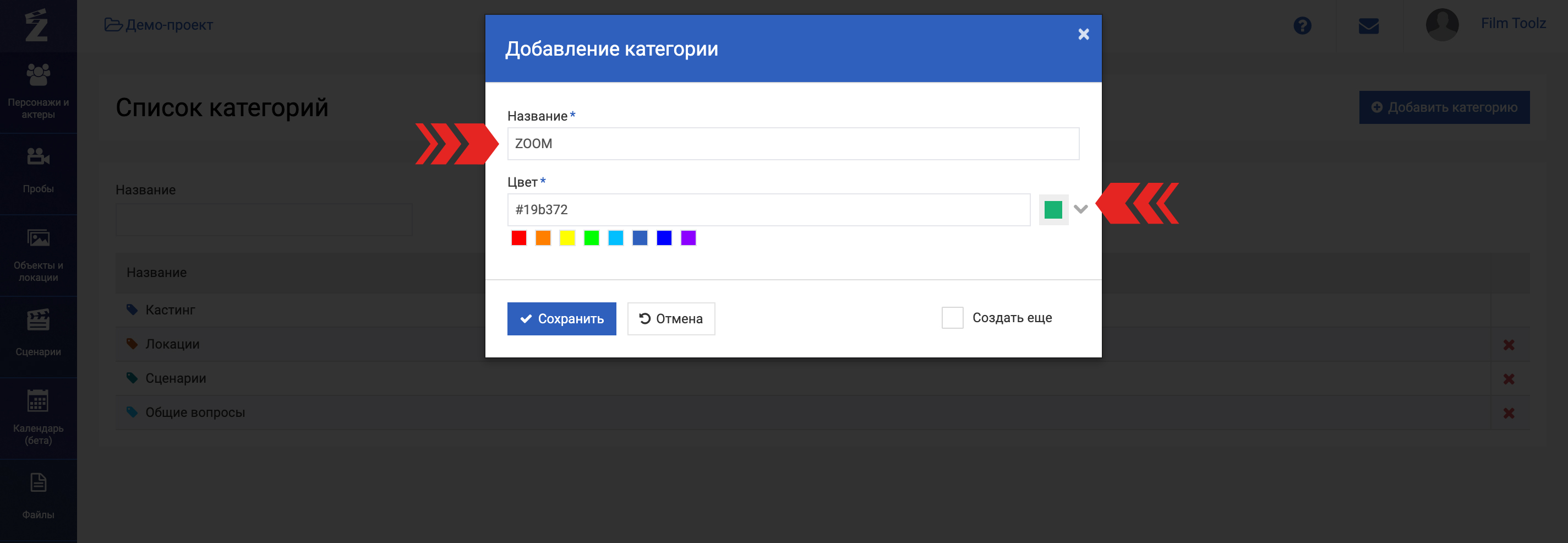Pick the steel blue color swatch
This screenshot has height=543, width=1568.
tap(640, 238)
